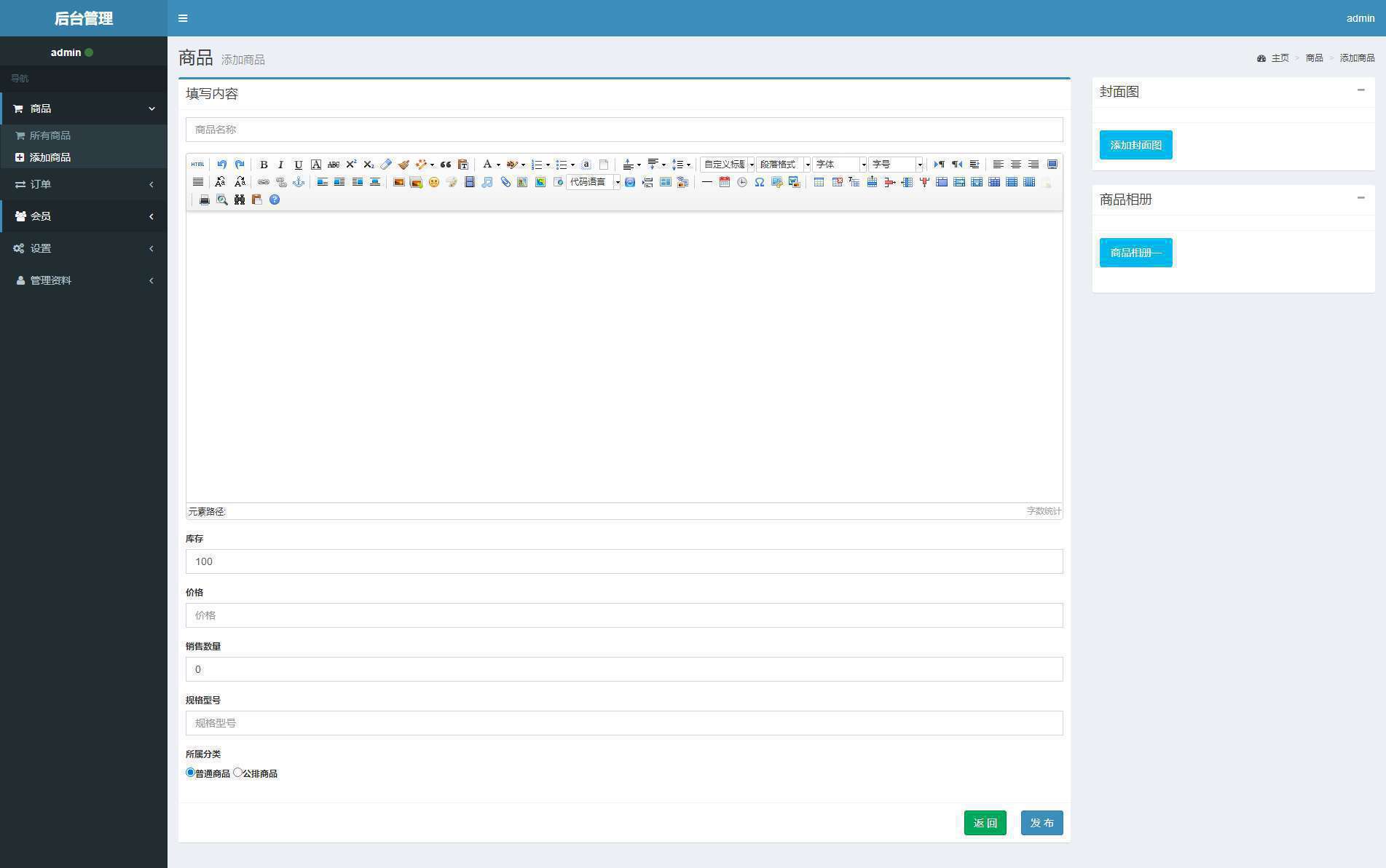Expand the 设置 sidebar menu
Viewport: 1386px width, 868px height.
(84, 248)
